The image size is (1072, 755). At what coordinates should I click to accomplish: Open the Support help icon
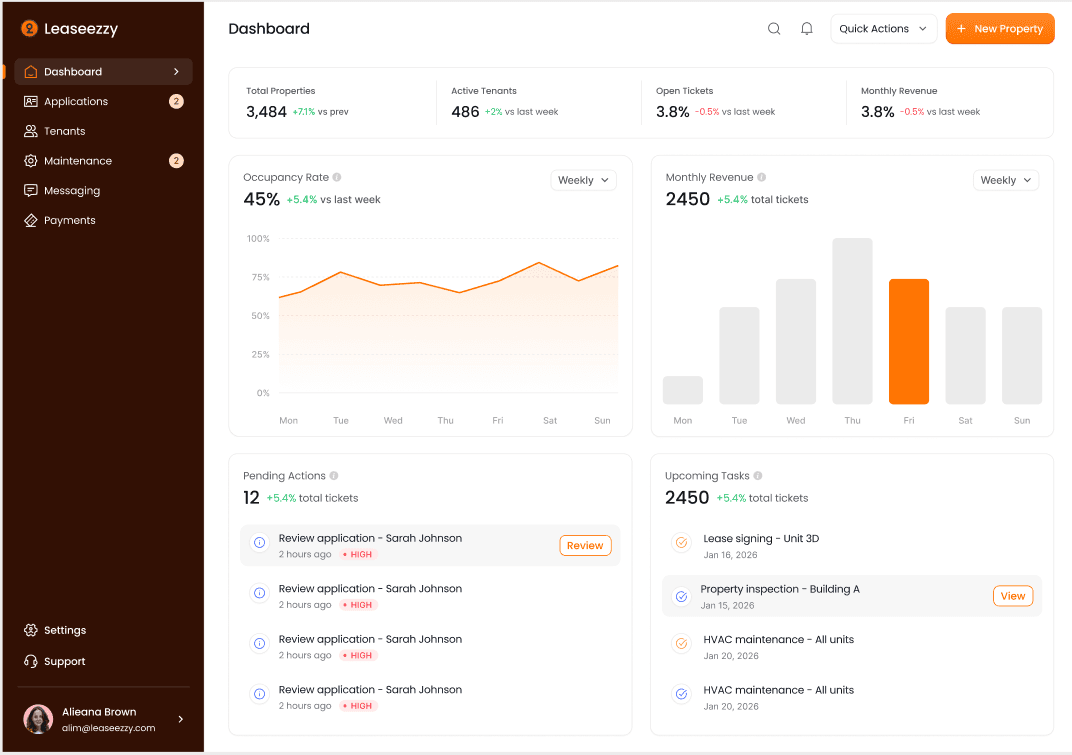pos(30,661)
